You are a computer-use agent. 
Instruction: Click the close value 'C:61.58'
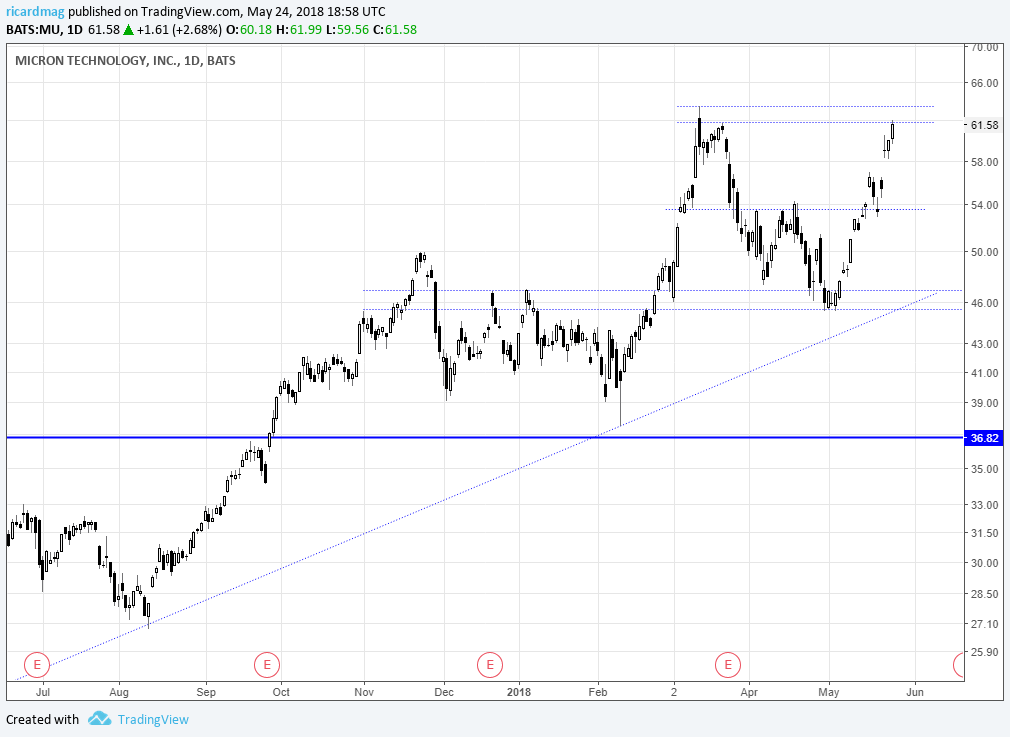395,30
